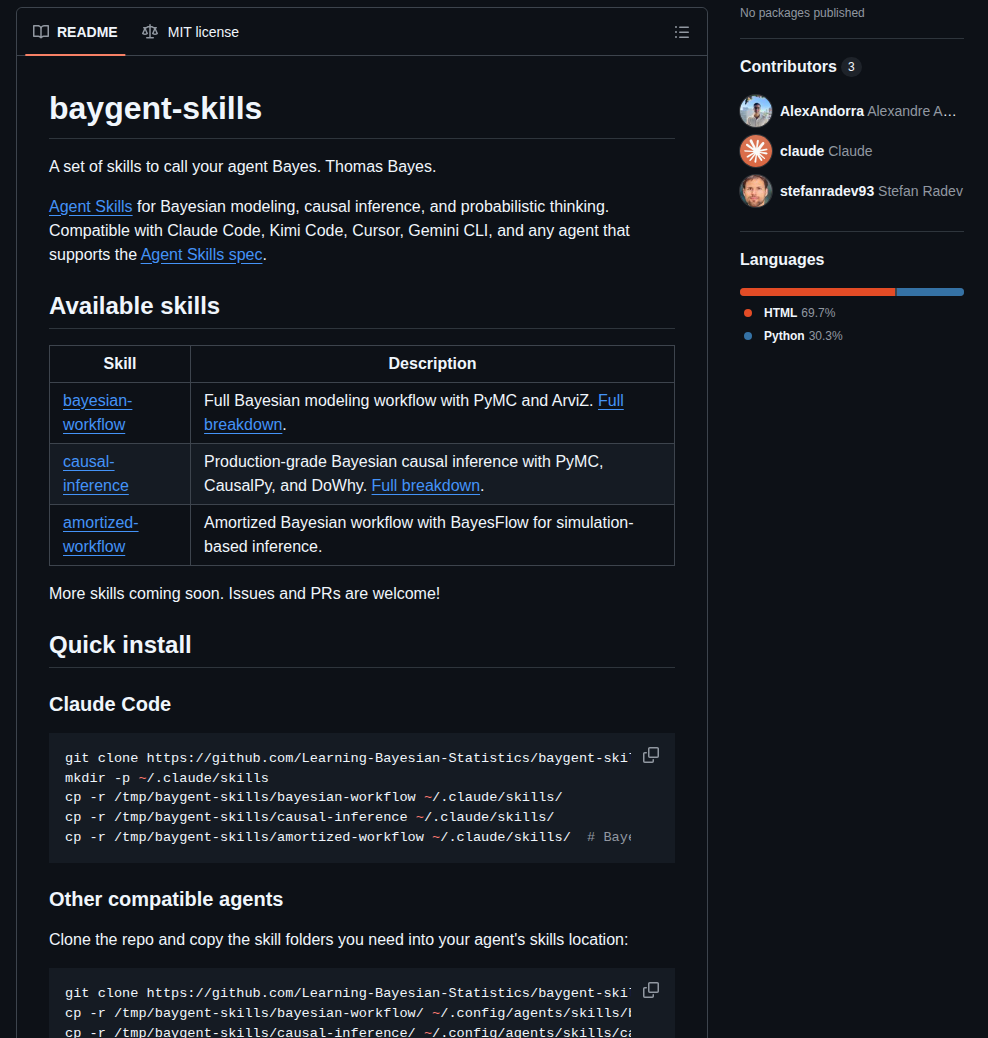Image resolution: width=988 pixels, height=1038 pixels.
Task: Click the baygent-skills heading
Action: pyautogui.click(x=156, y=109)
